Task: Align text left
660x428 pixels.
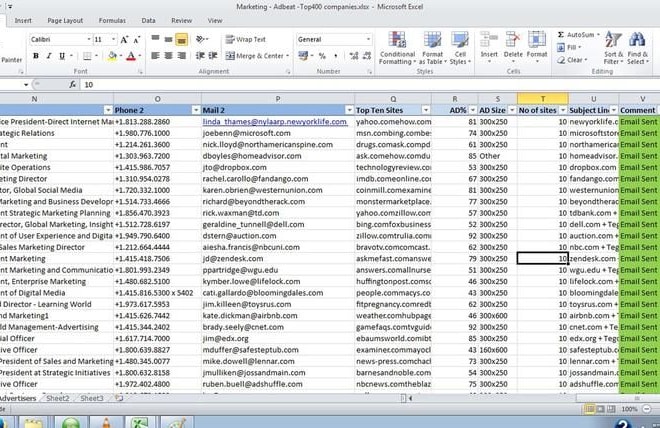Action: click(155, 56)
